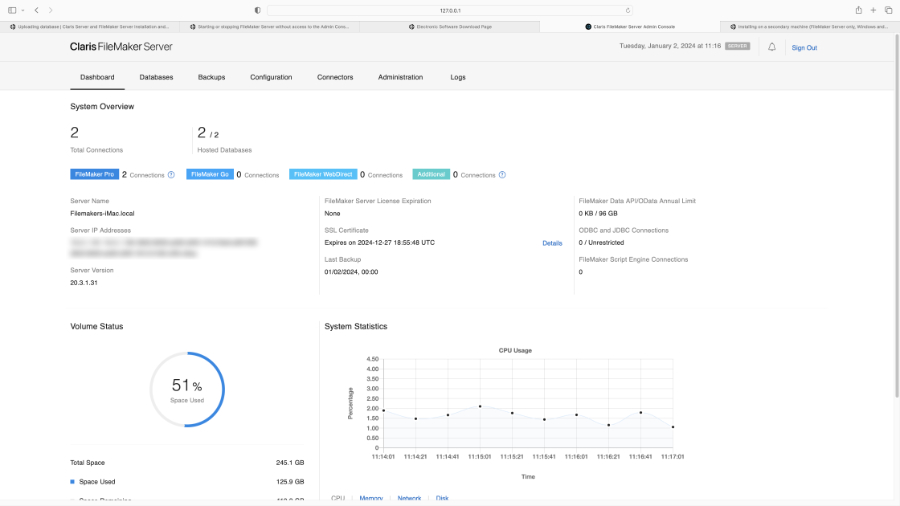This screenshot has width=900, height=506.
Task: Open a new browser tab with plus icon
Action: click(x=873, y=10)
